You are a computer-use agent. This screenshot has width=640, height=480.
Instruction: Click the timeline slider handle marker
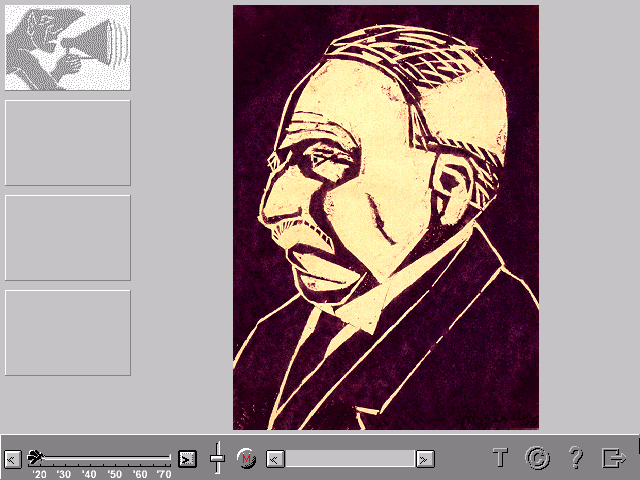[x=36, y=458]
